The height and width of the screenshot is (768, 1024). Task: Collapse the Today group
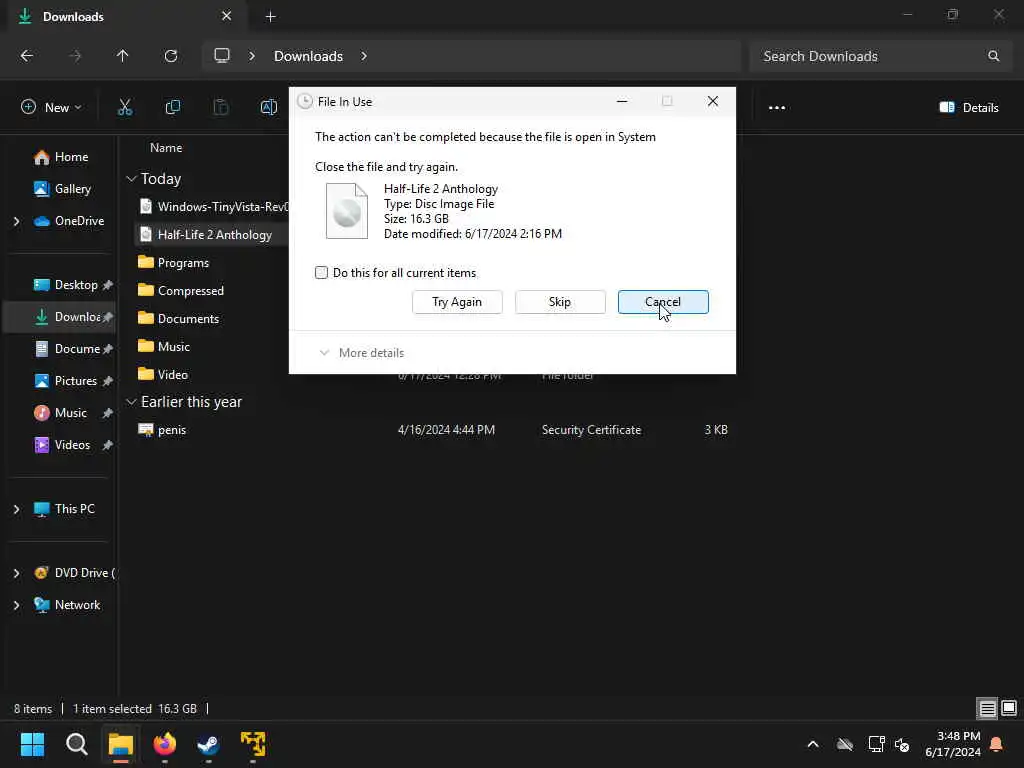coord(131,178)
